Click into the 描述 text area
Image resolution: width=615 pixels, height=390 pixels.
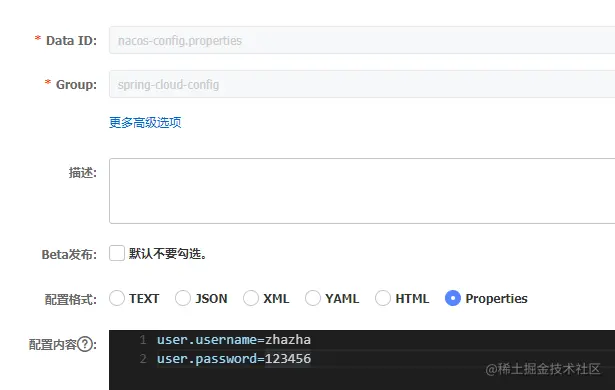click(x=362, y=191)
